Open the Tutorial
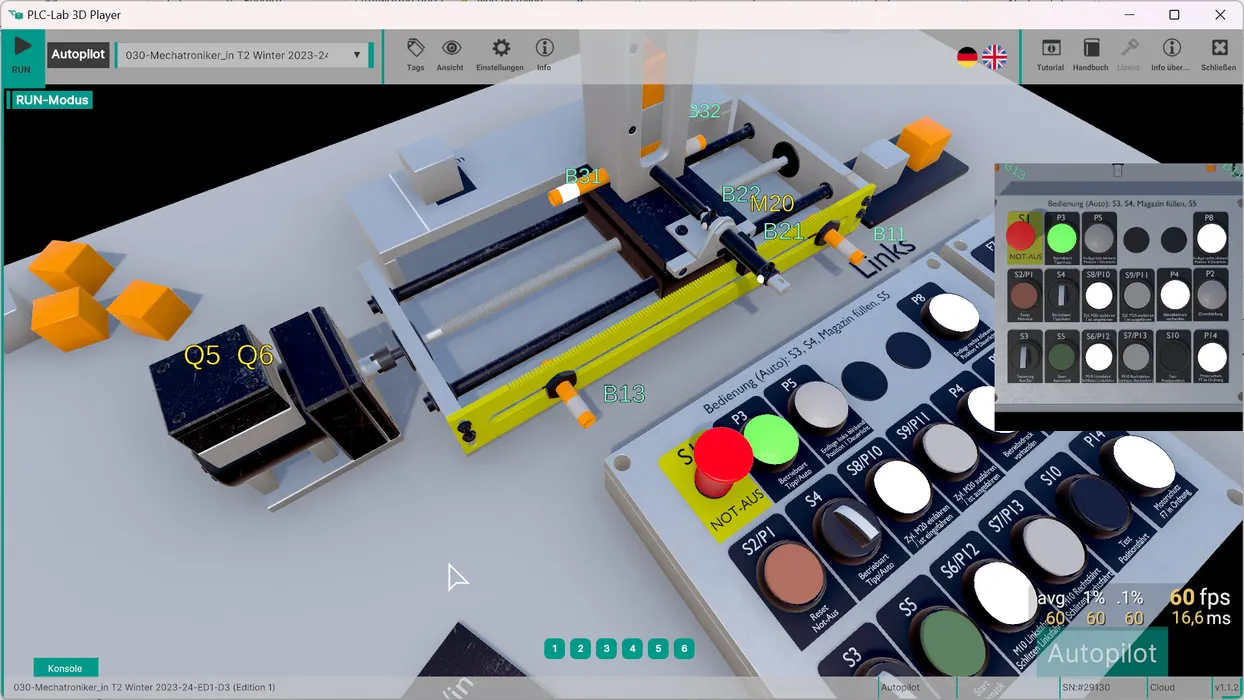Viewport: 1244px width, 700px height. [1050, 54]
